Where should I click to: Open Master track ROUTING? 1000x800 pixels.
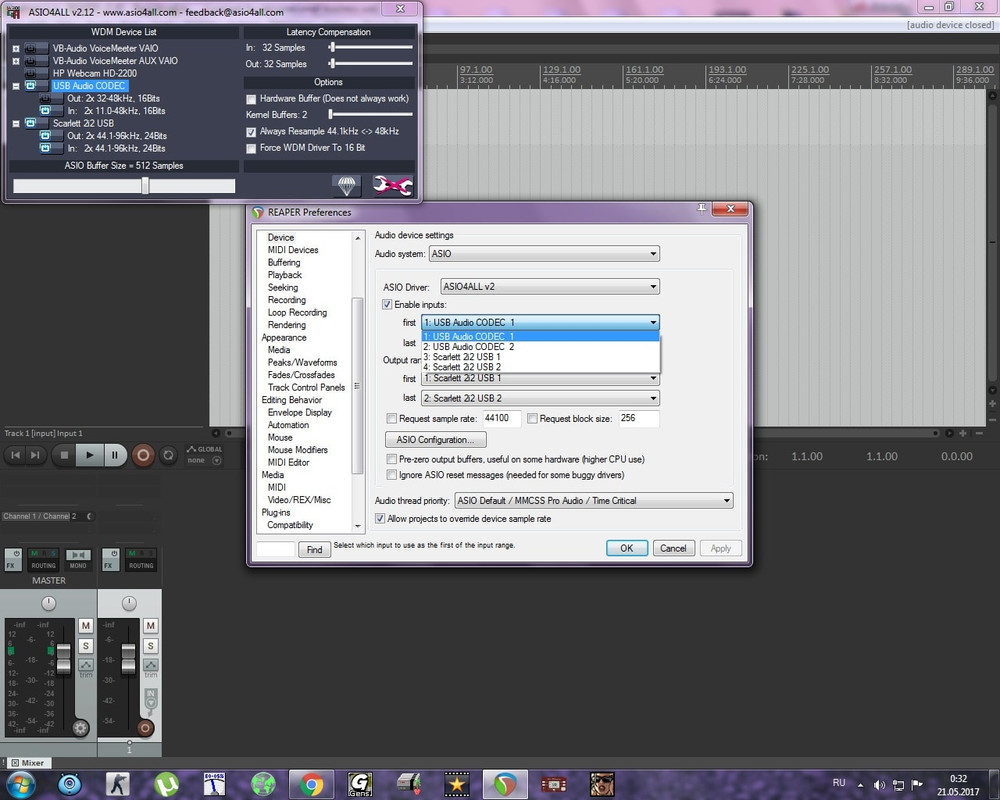coord(43,559)
